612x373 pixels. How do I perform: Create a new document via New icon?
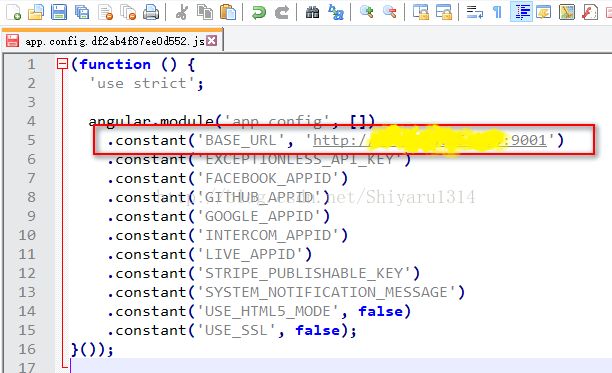coord(14,12)
